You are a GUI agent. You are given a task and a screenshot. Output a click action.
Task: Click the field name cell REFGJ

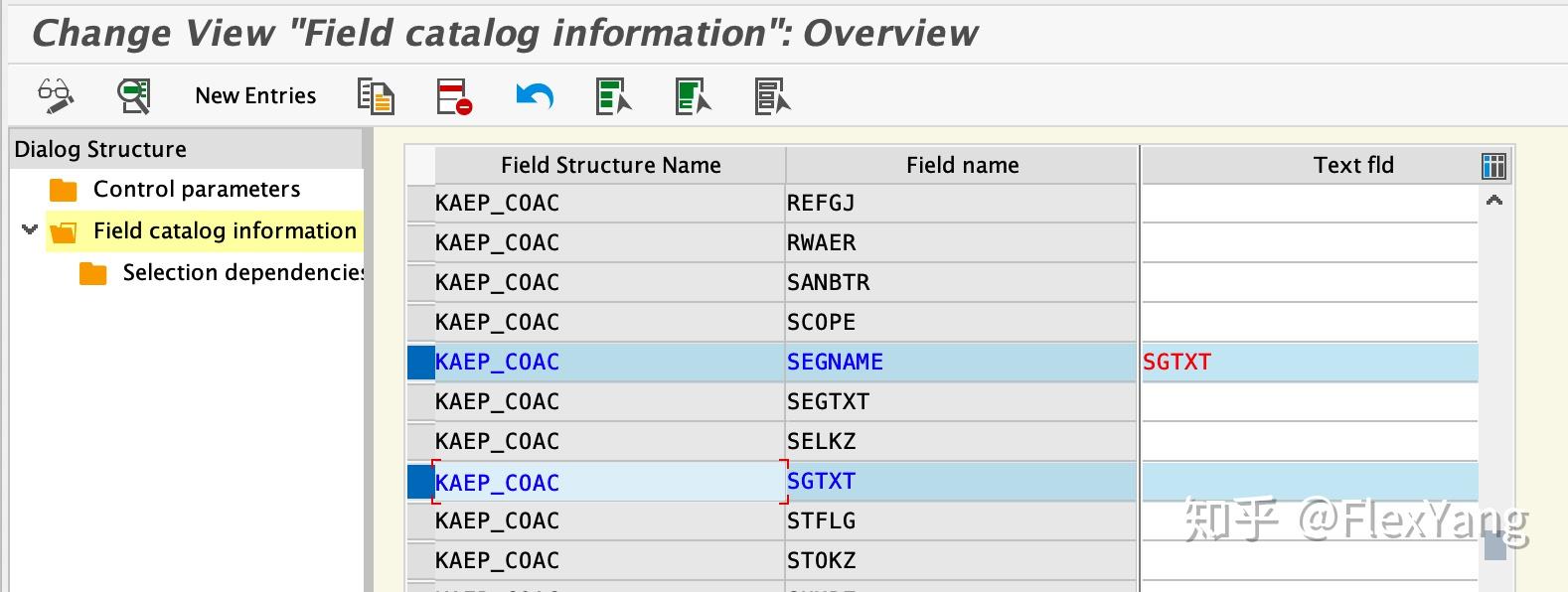(x=961, y=203)
